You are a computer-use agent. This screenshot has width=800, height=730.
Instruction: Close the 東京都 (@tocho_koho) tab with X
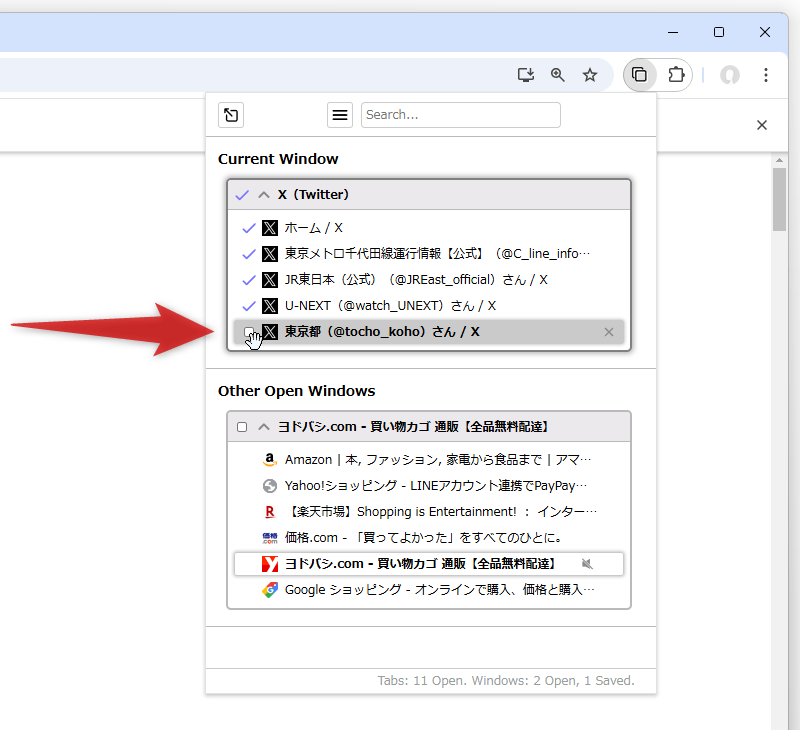tap(609, 332)
